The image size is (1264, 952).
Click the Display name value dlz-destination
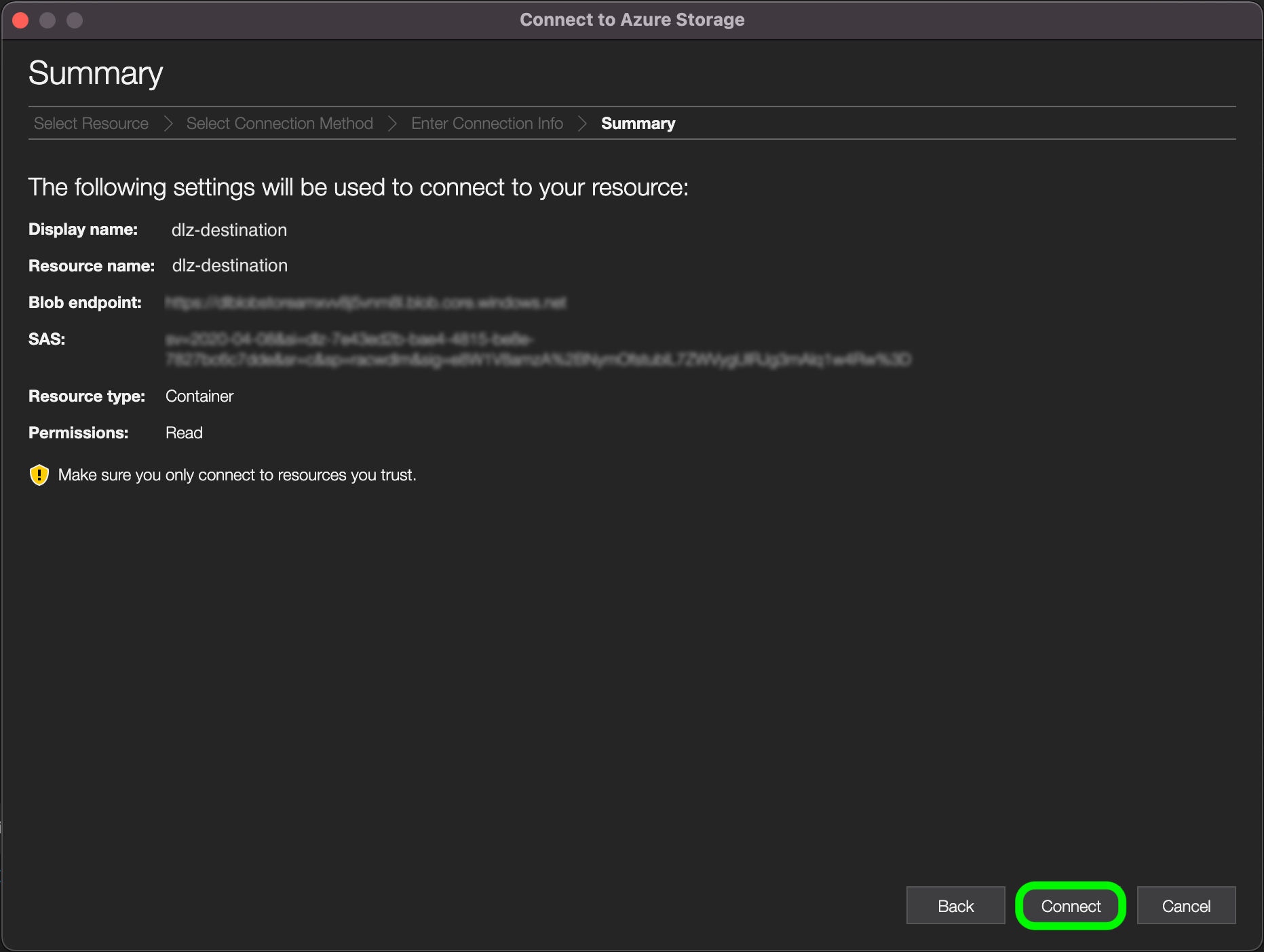(229, 230)
